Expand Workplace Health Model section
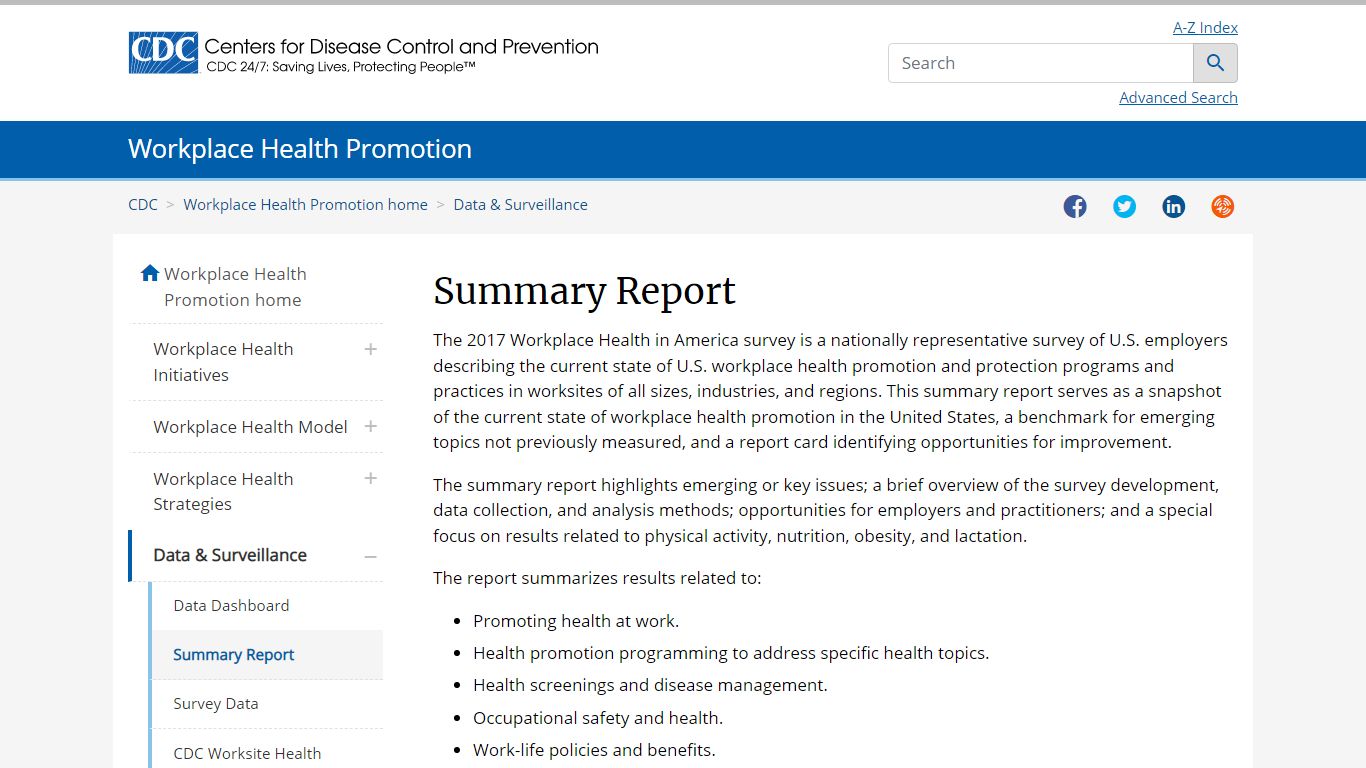This screenshot has height=768, width=1366. tap(370, 427)
